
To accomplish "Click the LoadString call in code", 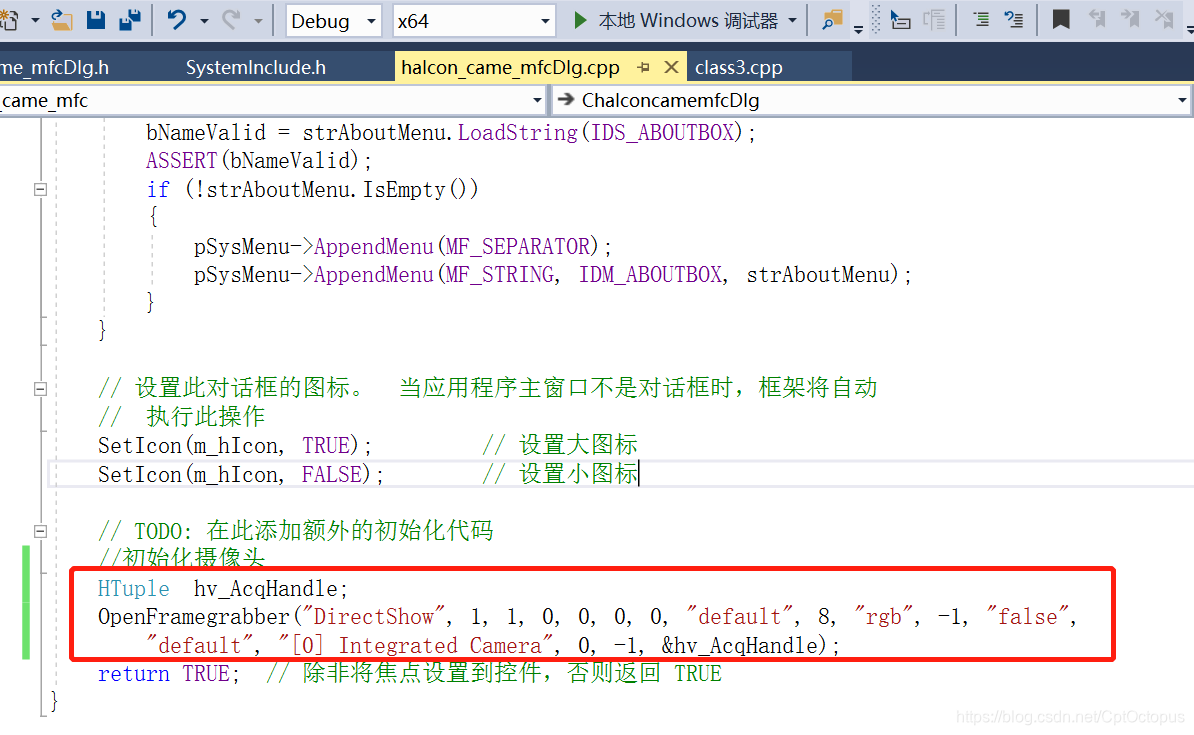I will click(x=518, y=133).
